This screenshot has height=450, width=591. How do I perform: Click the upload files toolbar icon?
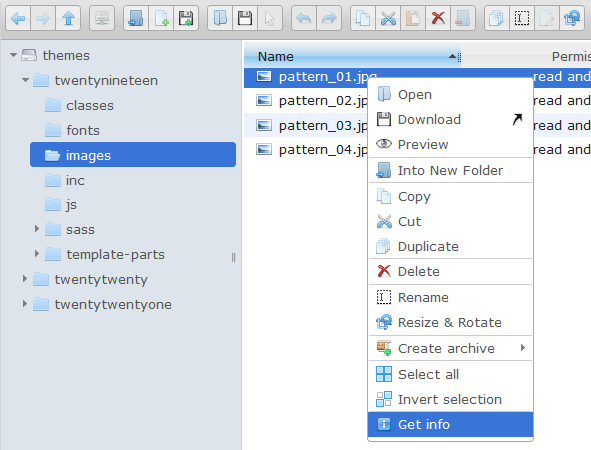186,18
